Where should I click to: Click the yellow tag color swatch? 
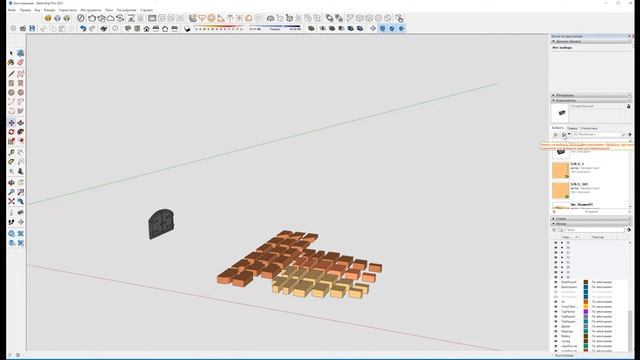tap(585, 307)
